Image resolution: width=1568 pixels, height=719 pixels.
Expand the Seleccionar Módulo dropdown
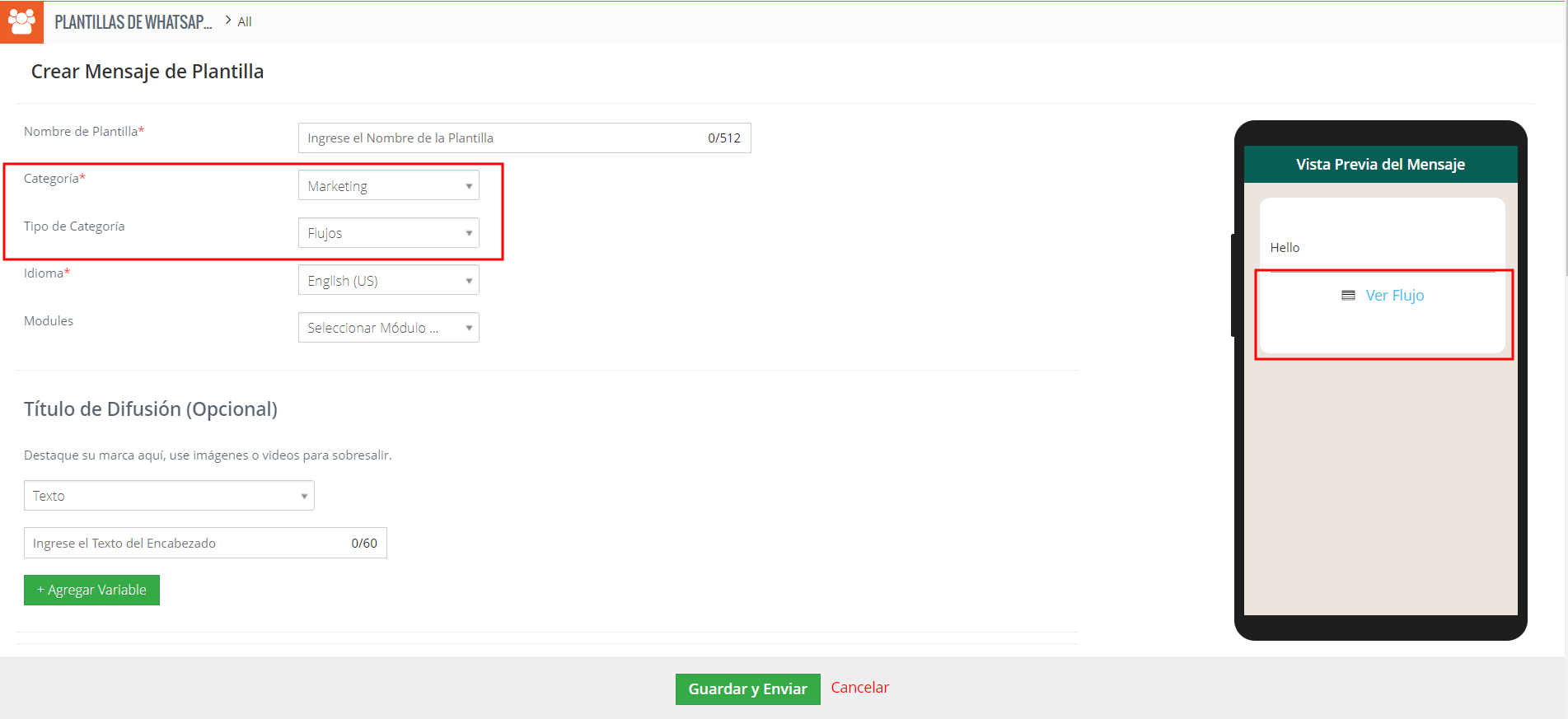coord(388,328)
